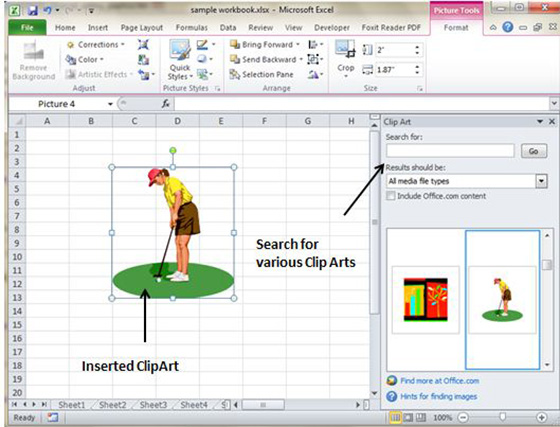Open the File tab

point(27,27)
